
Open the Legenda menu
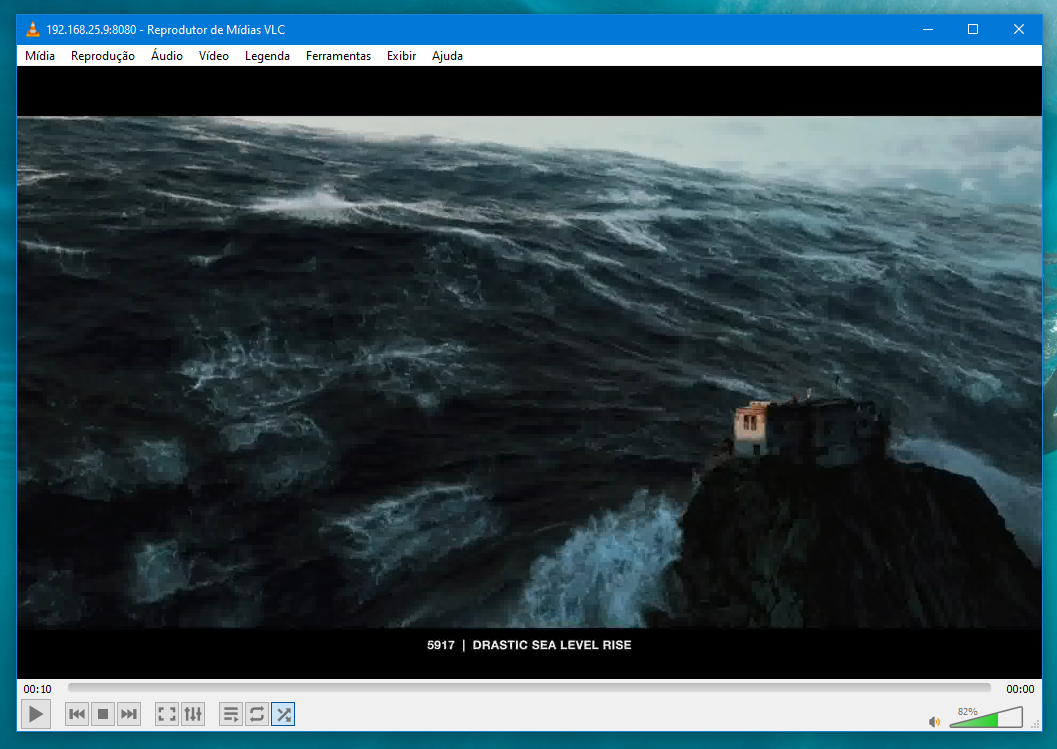pos(267,56)
